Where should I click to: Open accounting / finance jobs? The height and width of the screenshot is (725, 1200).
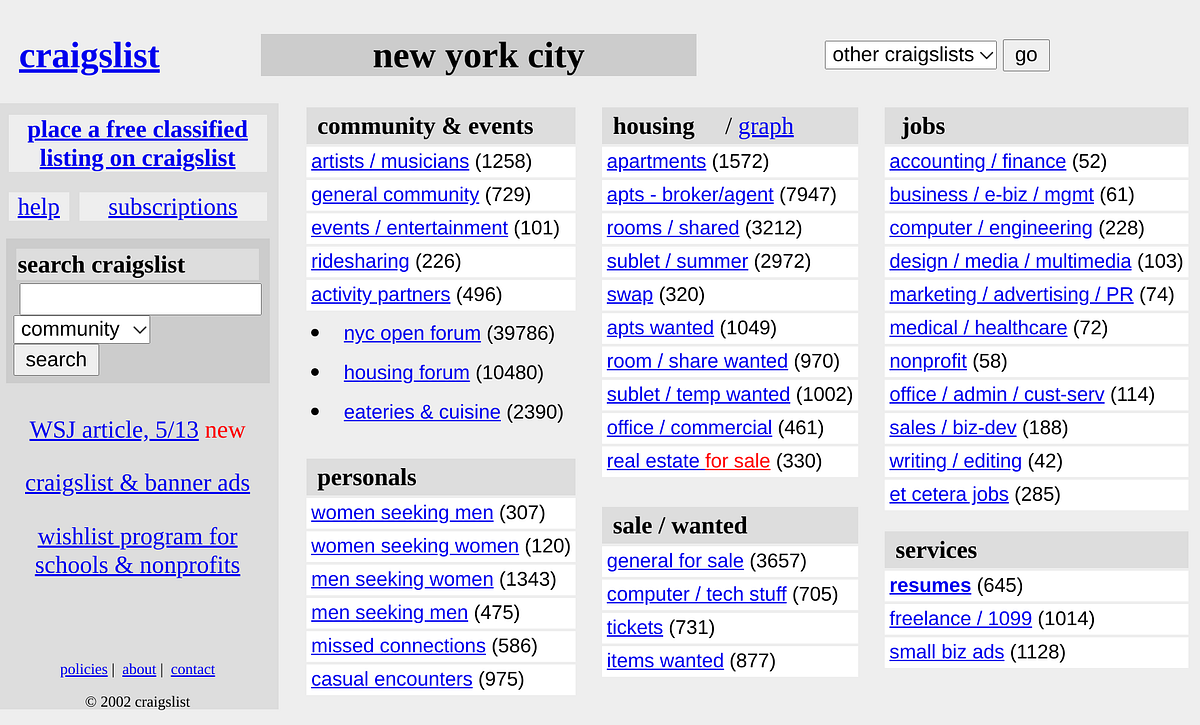(978, 161)
